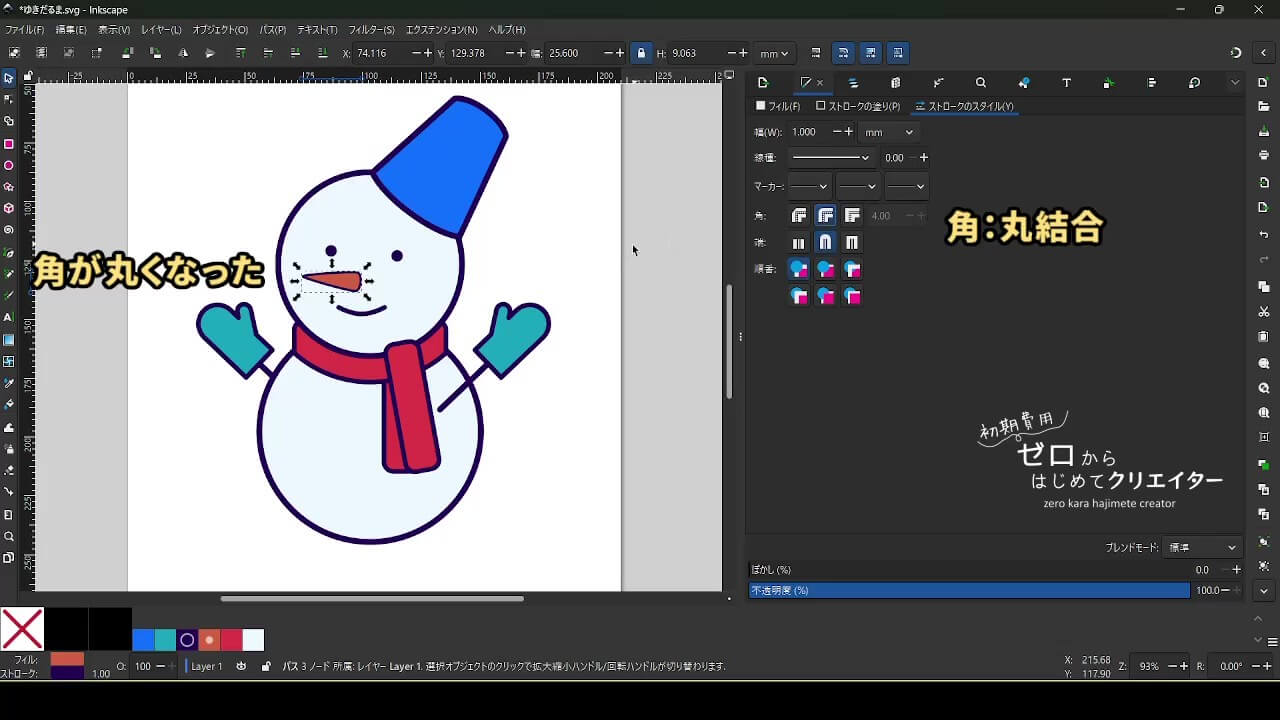Flip selection horizontally from the top toolbar
This screenshot has height=720, width=1280.
coord(182,53)
